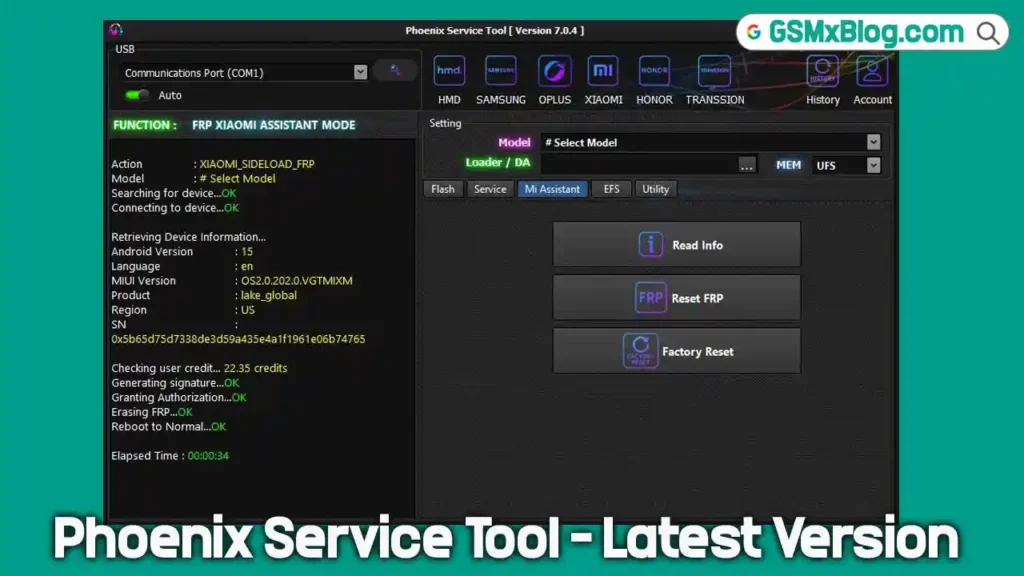Switch to the Flash tab

click(443, 188)
